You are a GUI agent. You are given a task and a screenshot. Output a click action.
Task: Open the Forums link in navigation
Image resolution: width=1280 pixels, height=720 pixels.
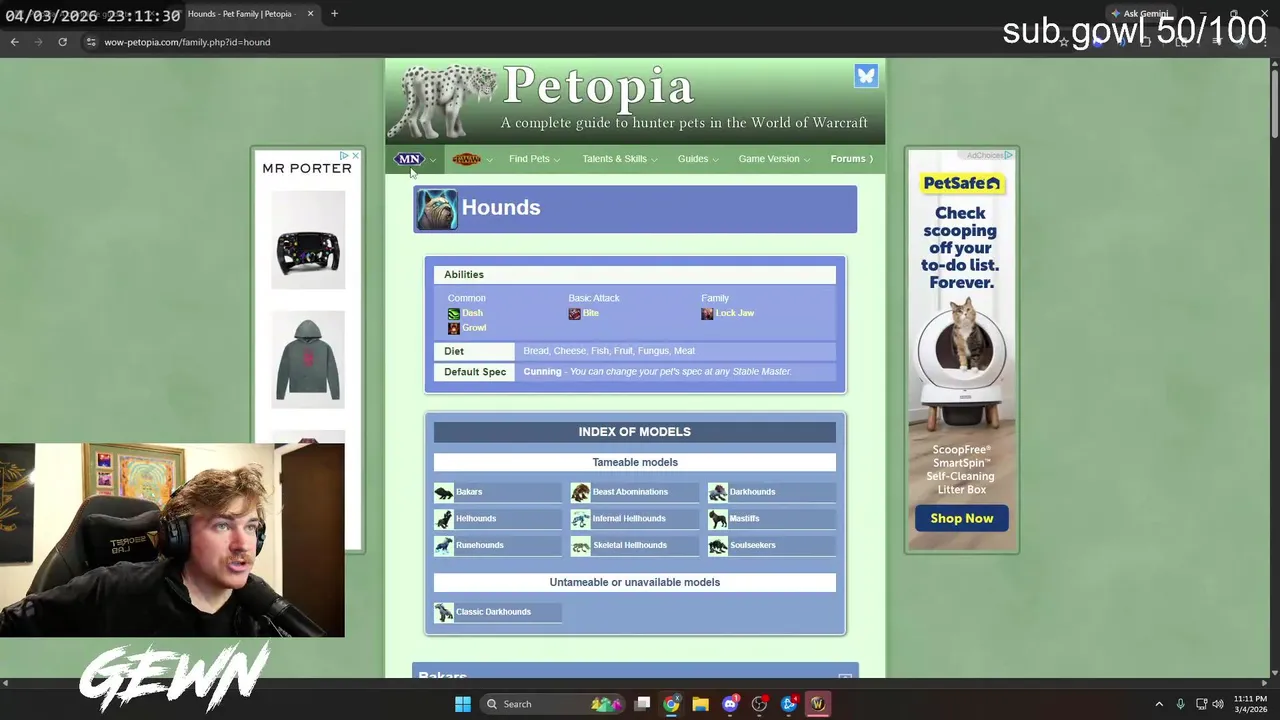851,159
